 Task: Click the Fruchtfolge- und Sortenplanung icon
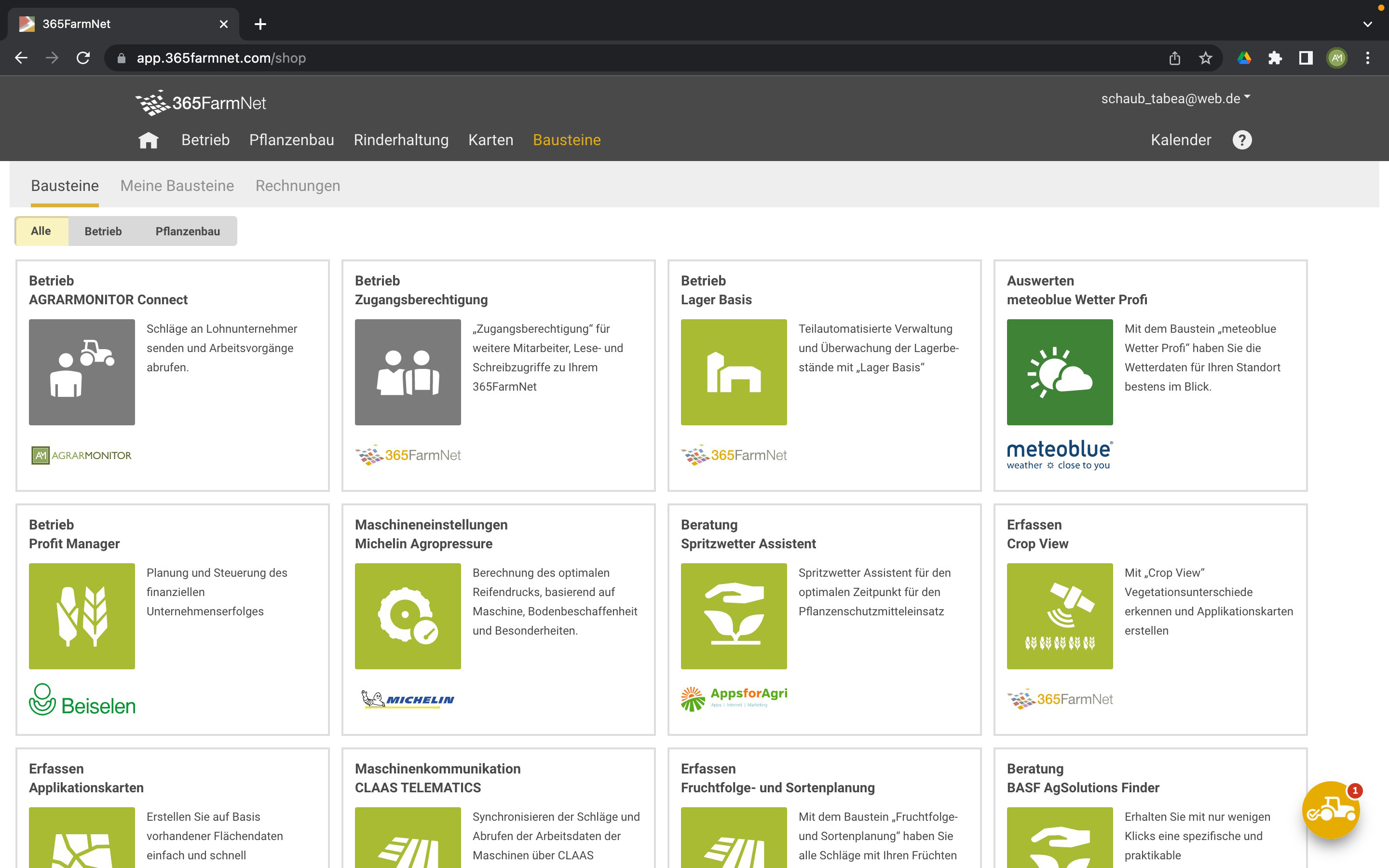734,838
